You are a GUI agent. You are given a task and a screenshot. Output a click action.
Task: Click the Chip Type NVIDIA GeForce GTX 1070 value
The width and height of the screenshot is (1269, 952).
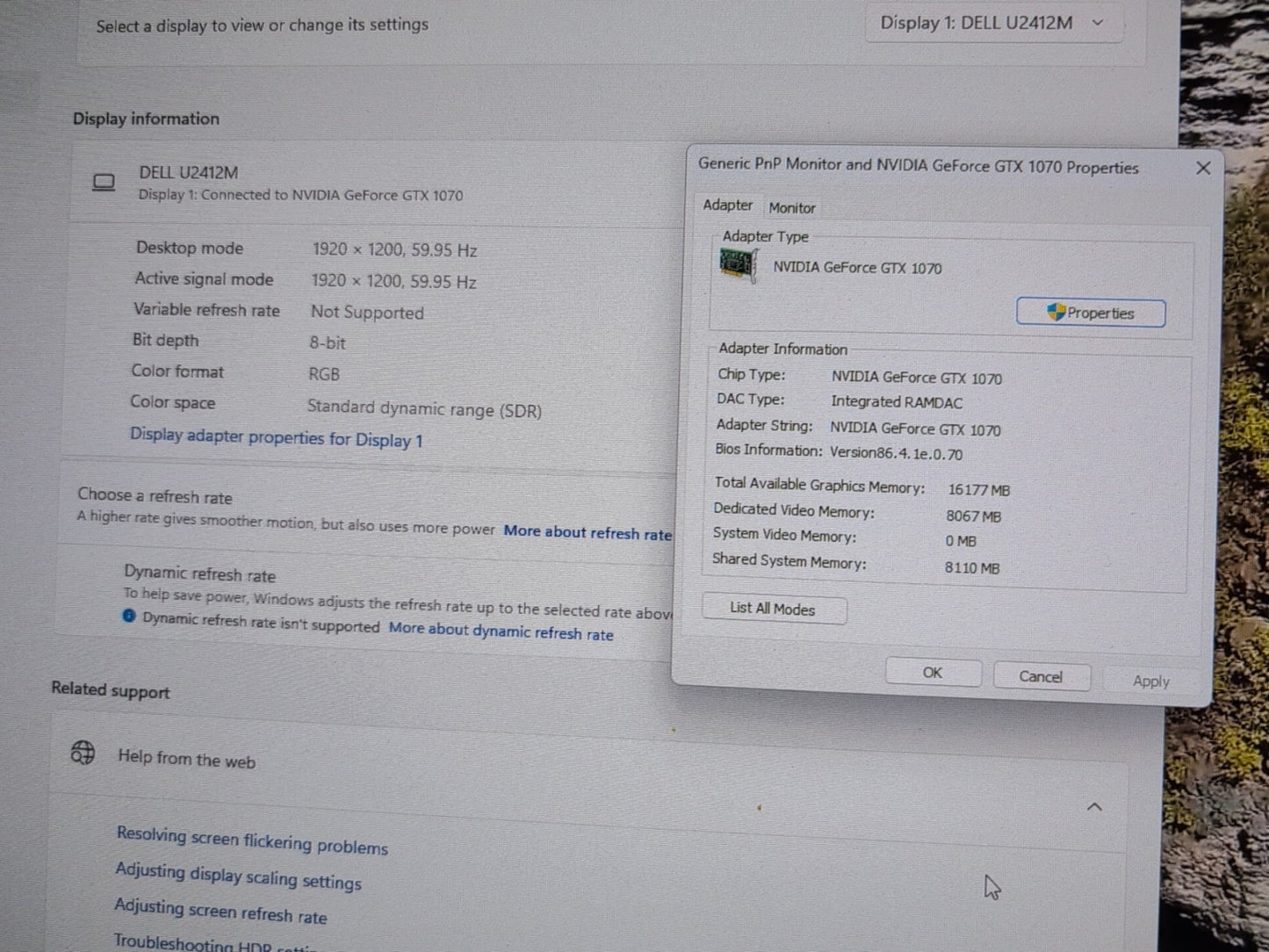click(917, 378)
